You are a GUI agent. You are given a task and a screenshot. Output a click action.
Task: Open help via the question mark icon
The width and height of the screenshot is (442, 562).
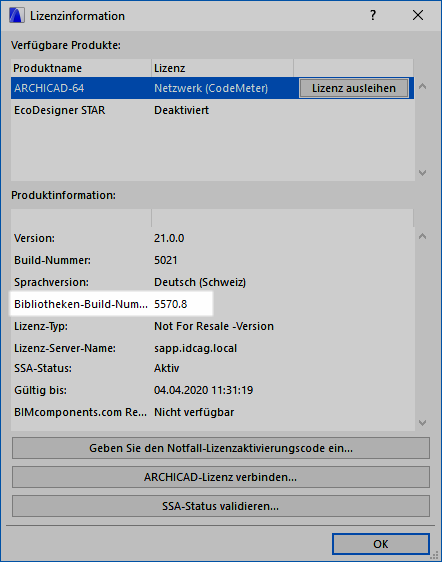point(373,15)
